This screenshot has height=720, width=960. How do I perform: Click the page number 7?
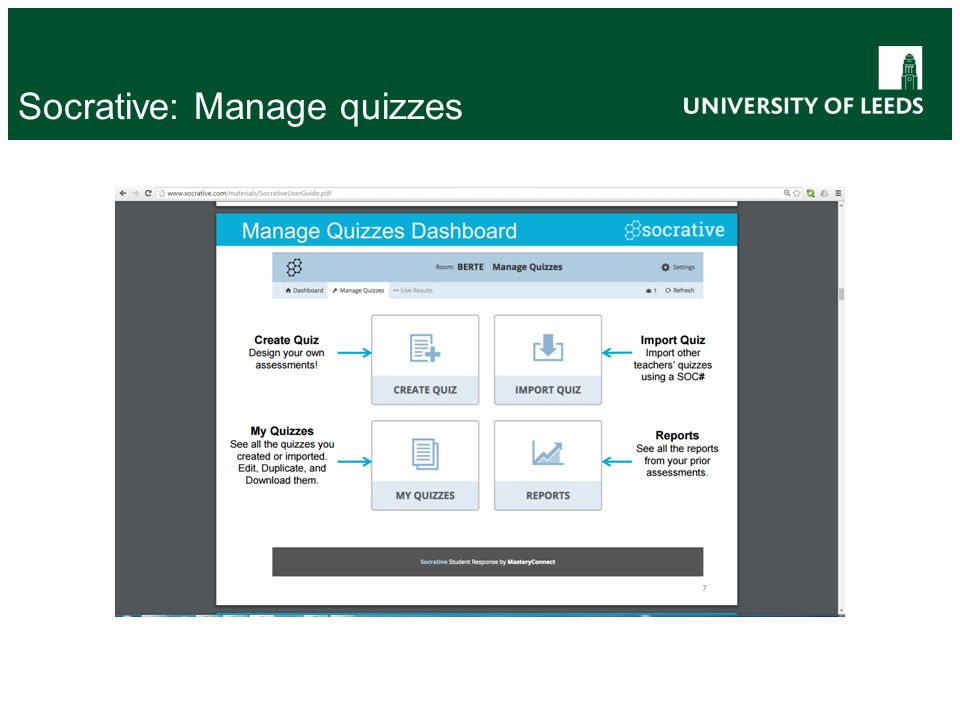point(704,588)
